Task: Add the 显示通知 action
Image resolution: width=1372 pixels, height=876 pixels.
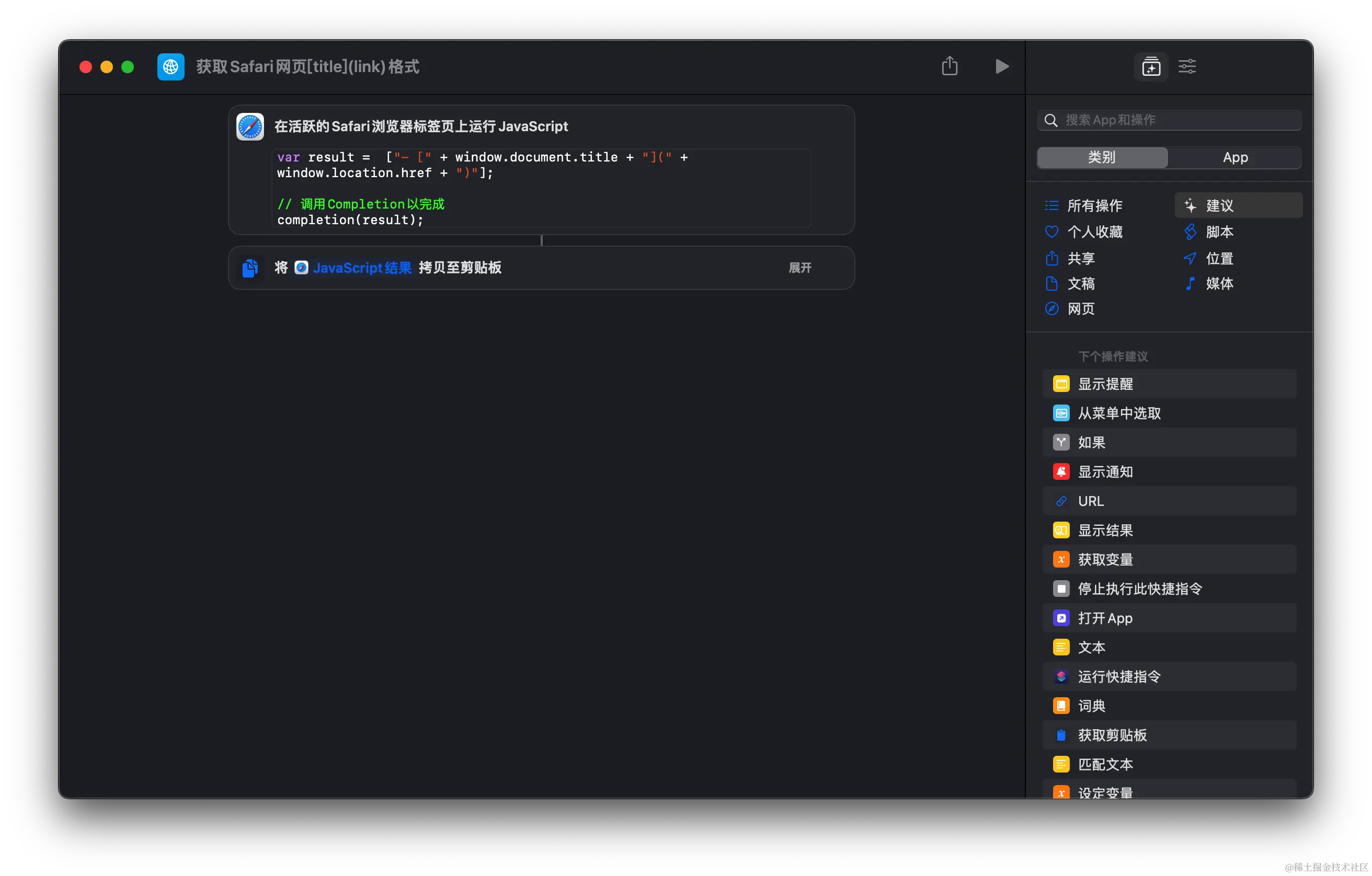Action: tap(1105, 471)
